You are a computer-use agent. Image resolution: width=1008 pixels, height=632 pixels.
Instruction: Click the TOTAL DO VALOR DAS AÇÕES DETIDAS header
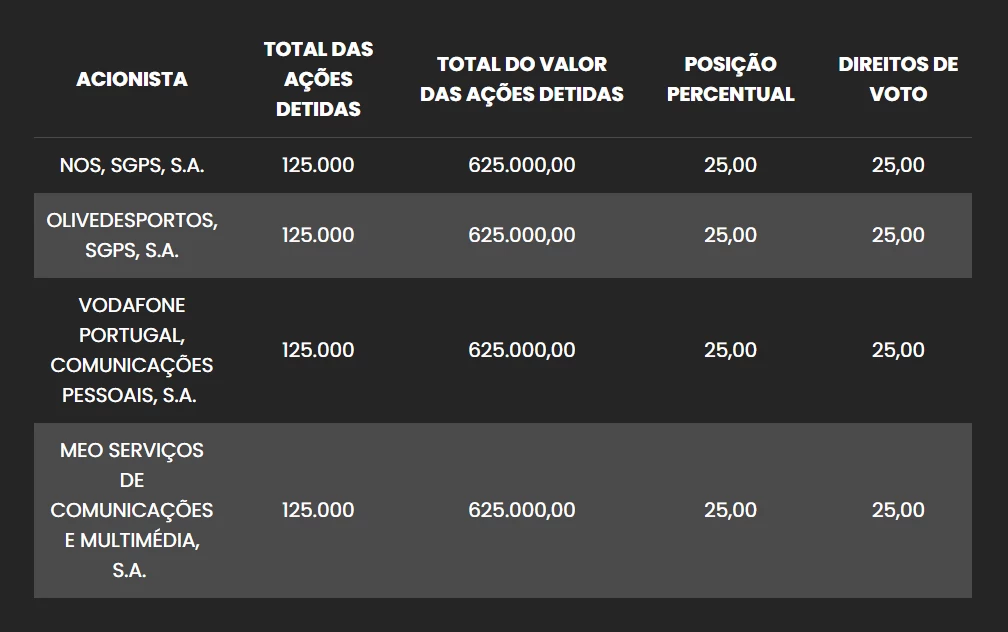(522, 79)
